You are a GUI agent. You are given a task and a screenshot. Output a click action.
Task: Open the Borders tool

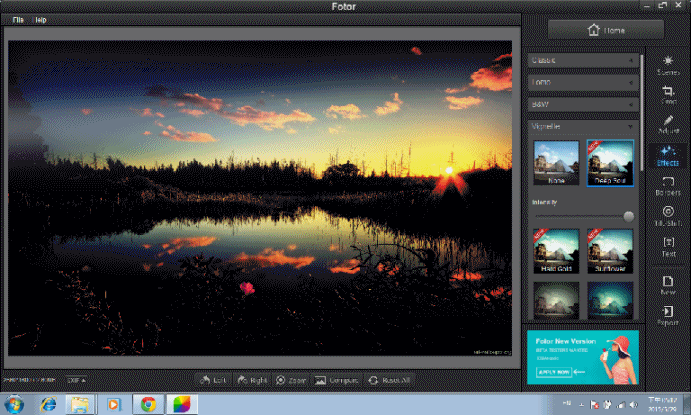pos(668,186)
